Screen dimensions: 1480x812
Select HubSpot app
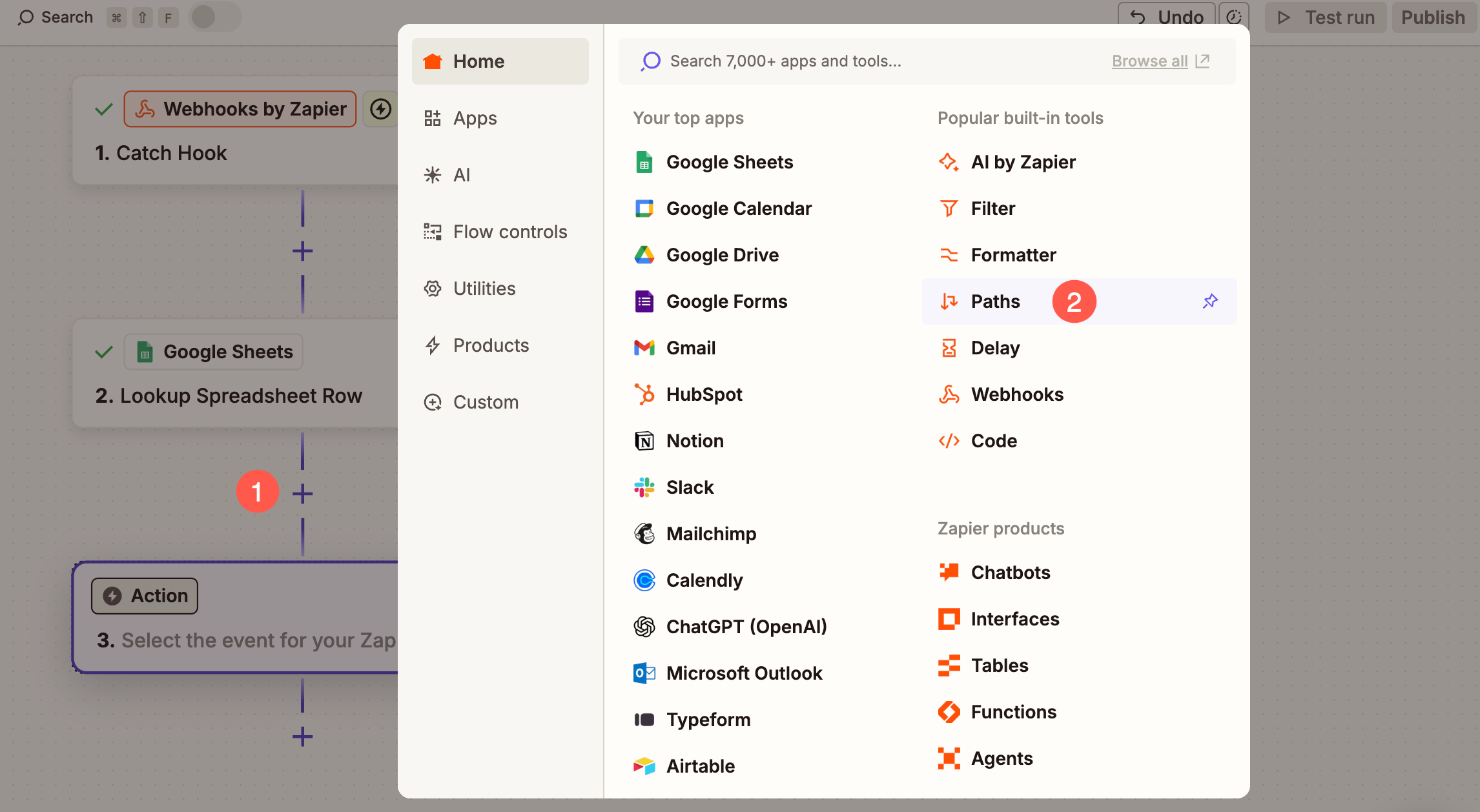pos(688,394)
